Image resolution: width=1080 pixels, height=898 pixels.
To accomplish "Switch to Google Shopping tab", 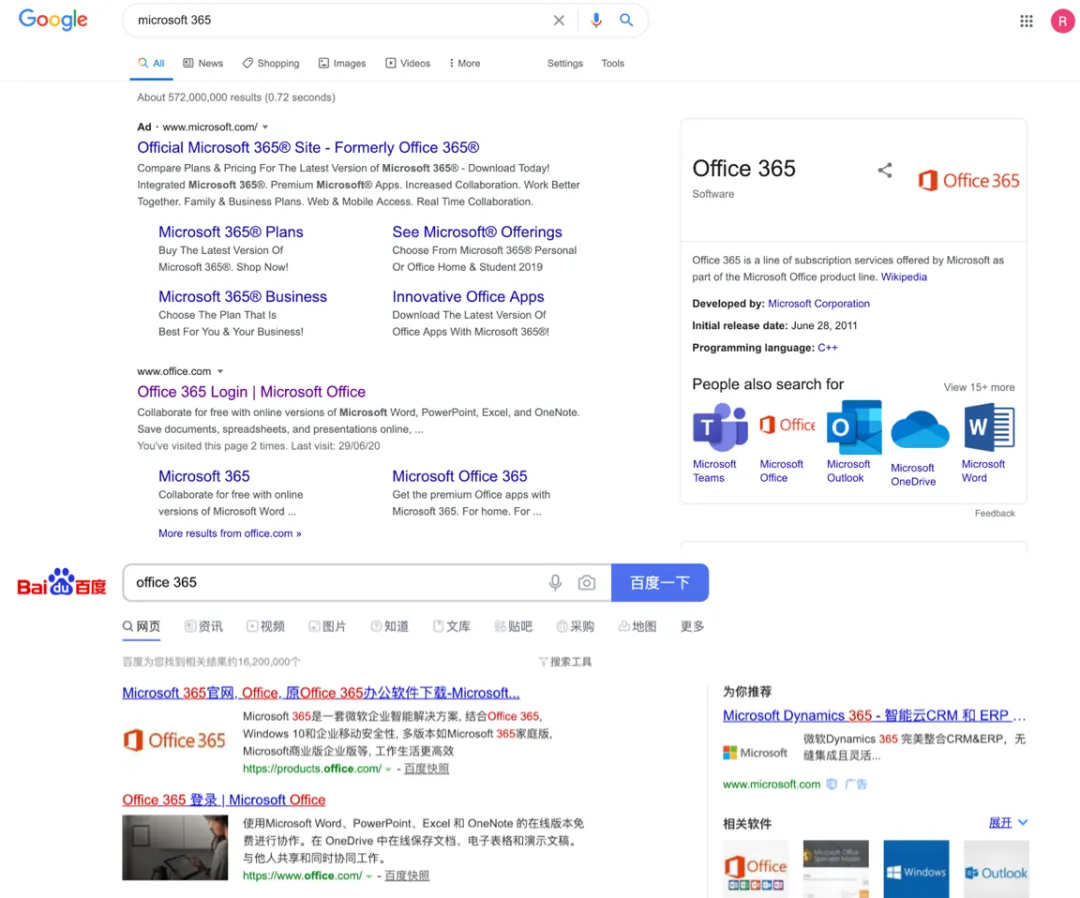I will tap(271, 63).
